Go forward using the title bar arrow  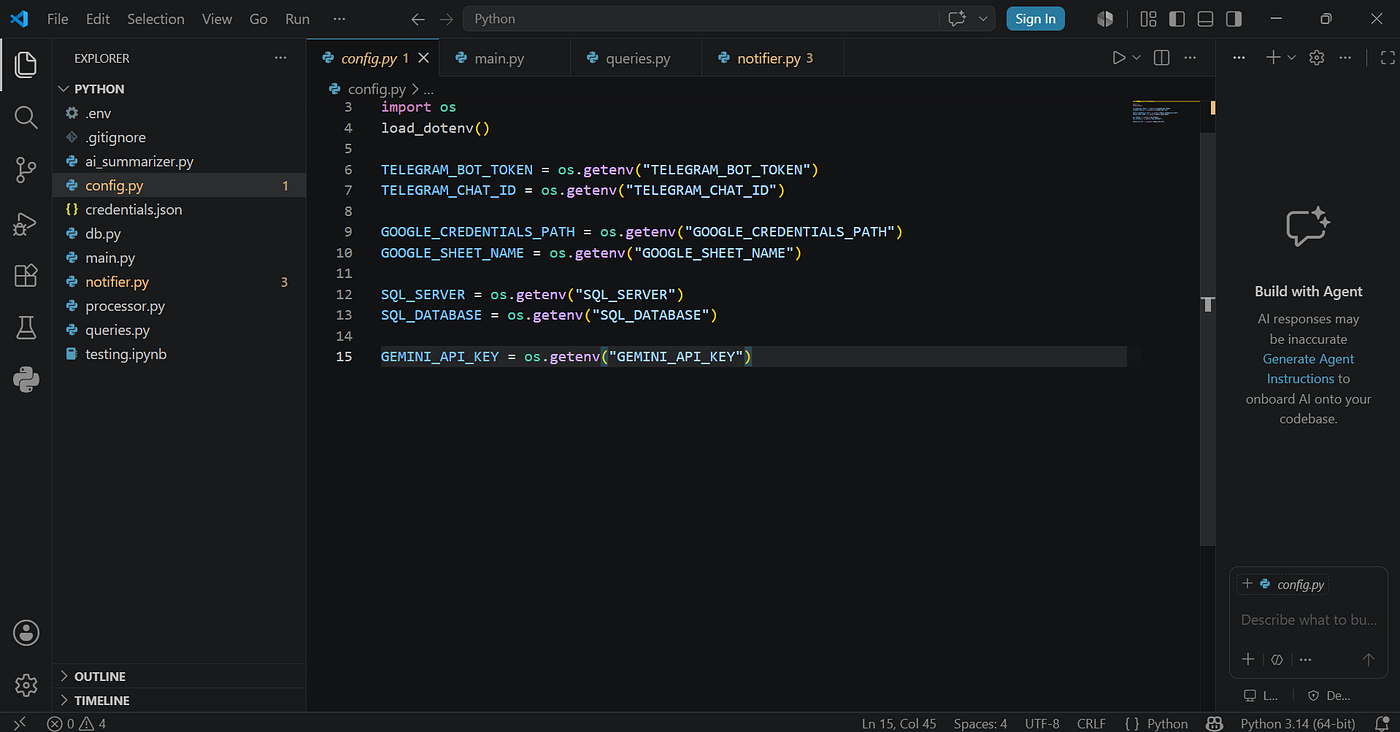(446, 19)
